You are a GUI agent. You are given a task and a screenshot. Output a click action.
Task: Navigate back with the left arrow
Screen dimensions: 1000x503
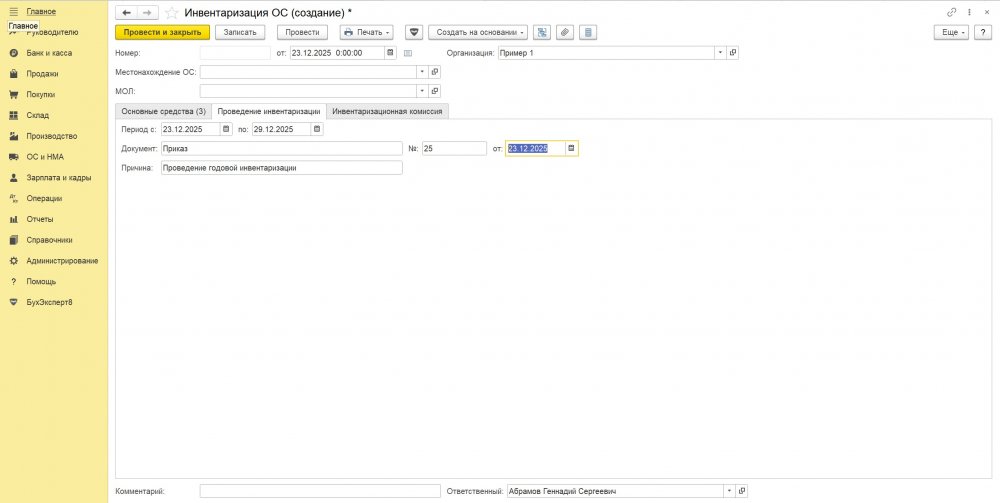[126, 12]
